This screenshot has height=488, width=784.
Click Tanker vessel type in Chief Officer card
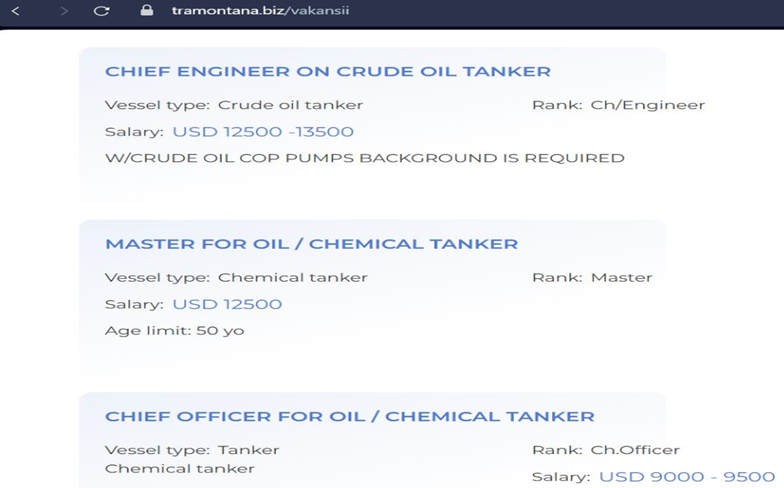click(248, 450)
